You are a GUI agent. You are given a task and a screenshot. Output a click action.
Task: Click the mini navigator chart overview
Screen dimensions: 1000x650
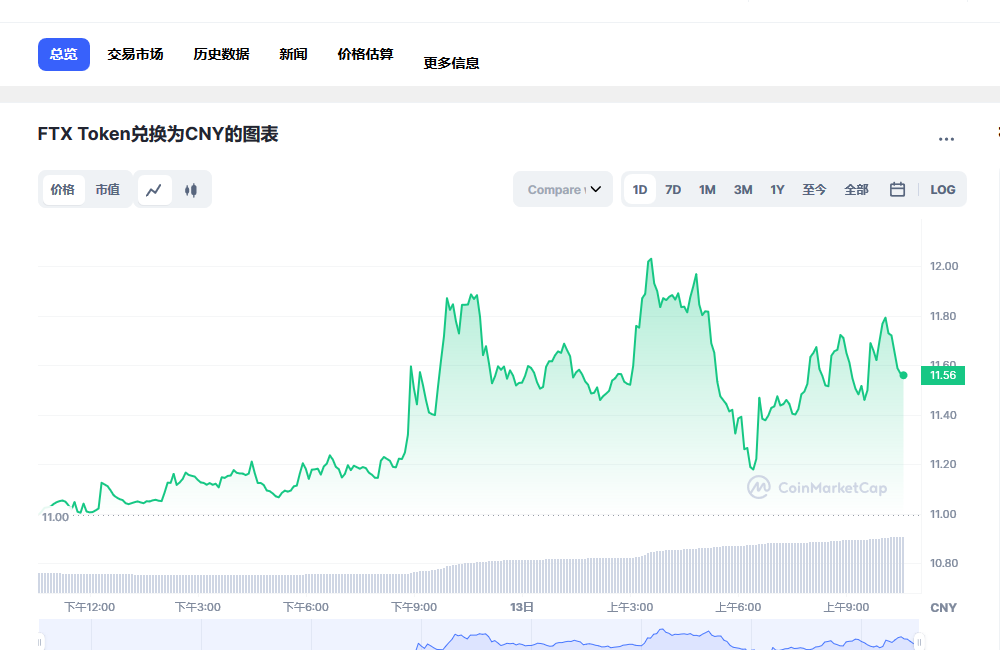point(479,635)
